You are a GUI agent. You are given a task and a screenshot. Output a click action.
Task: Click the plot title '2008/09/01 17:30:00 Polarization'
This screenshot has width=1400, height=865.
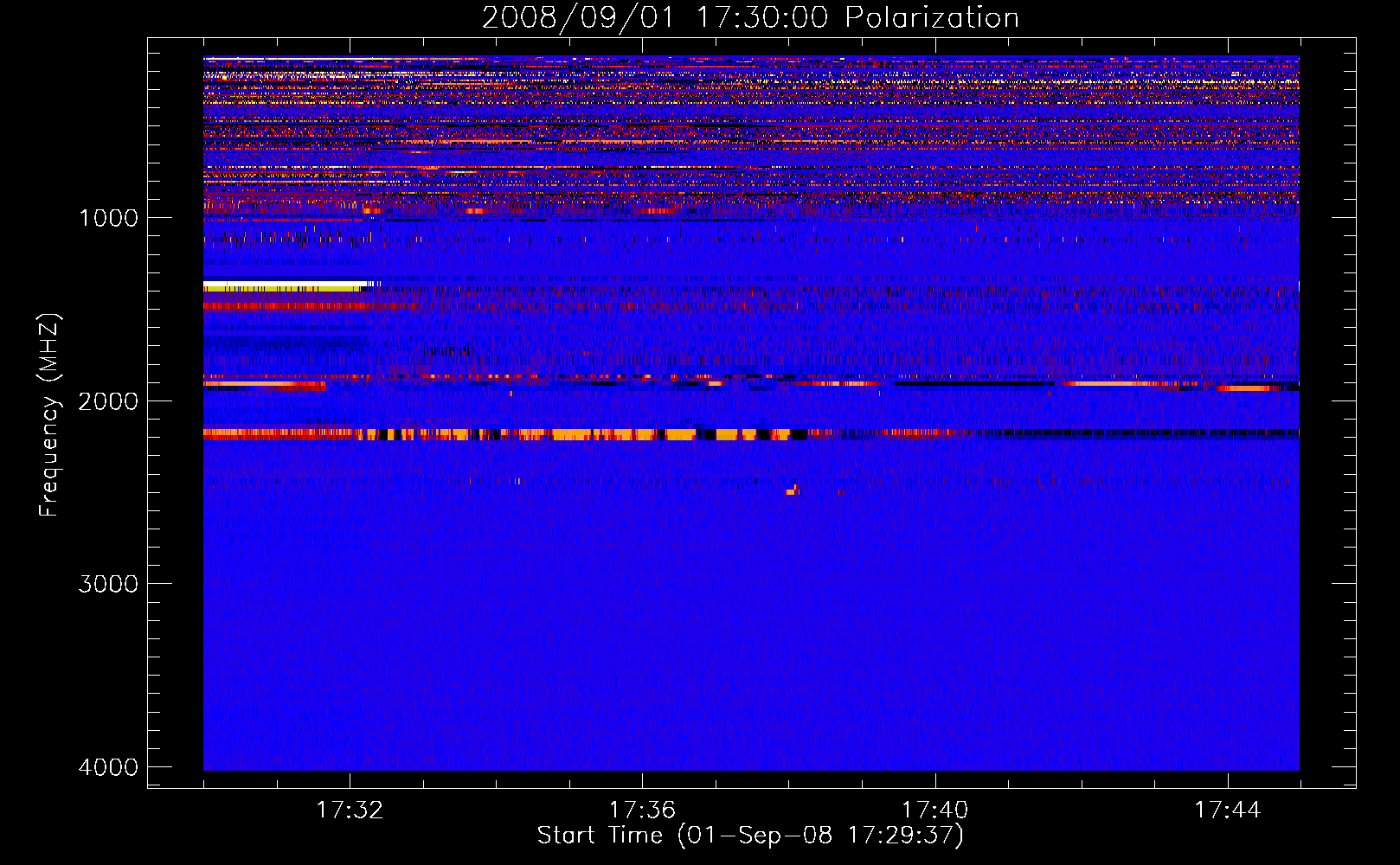point(750,17)
